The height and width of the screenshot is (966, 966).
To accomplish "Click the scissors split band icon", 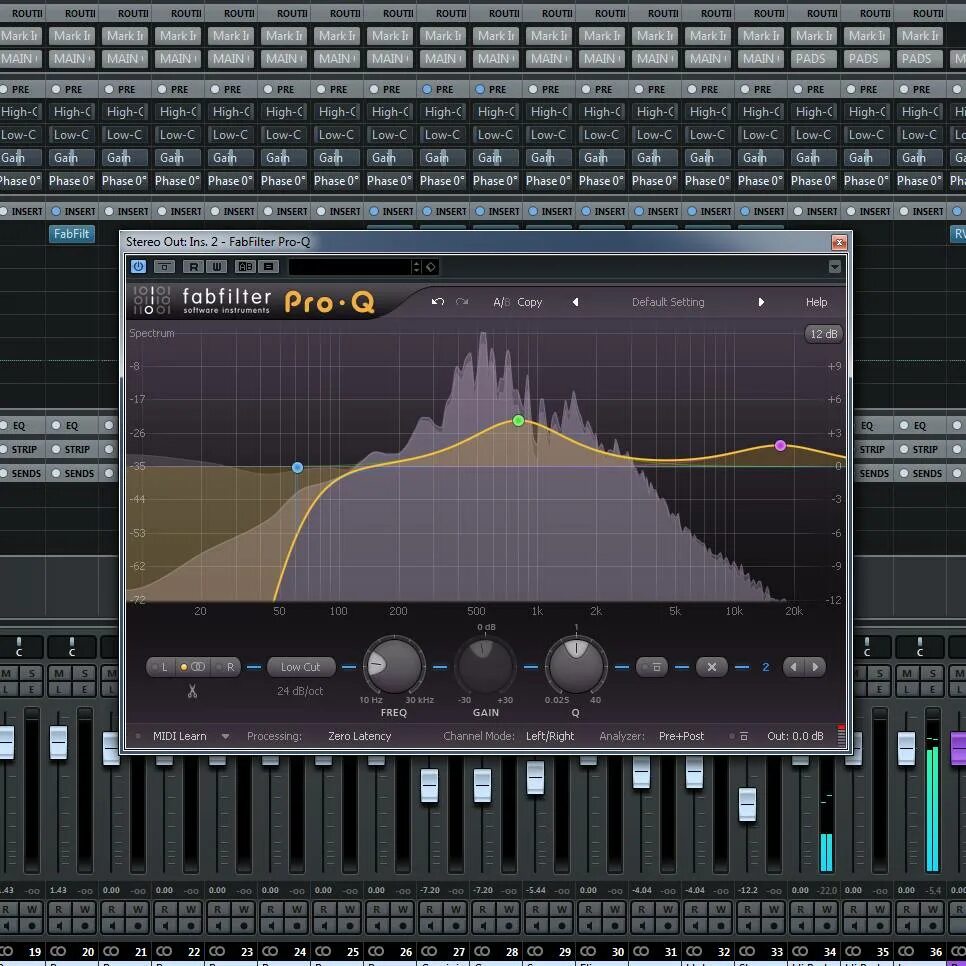I will tap(192, 691).
